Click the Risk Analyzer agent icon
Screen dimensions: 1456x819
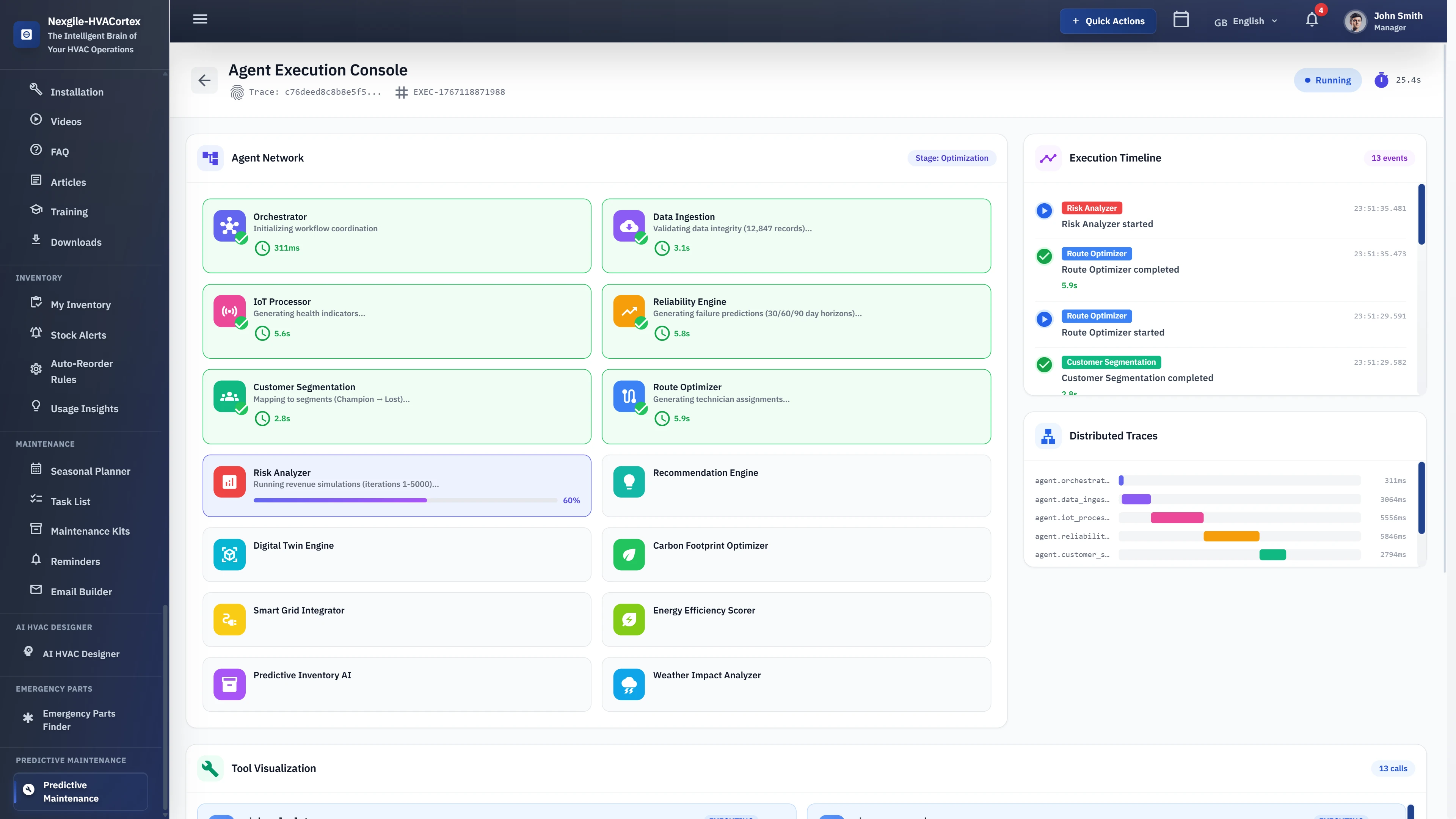point(229,482)
